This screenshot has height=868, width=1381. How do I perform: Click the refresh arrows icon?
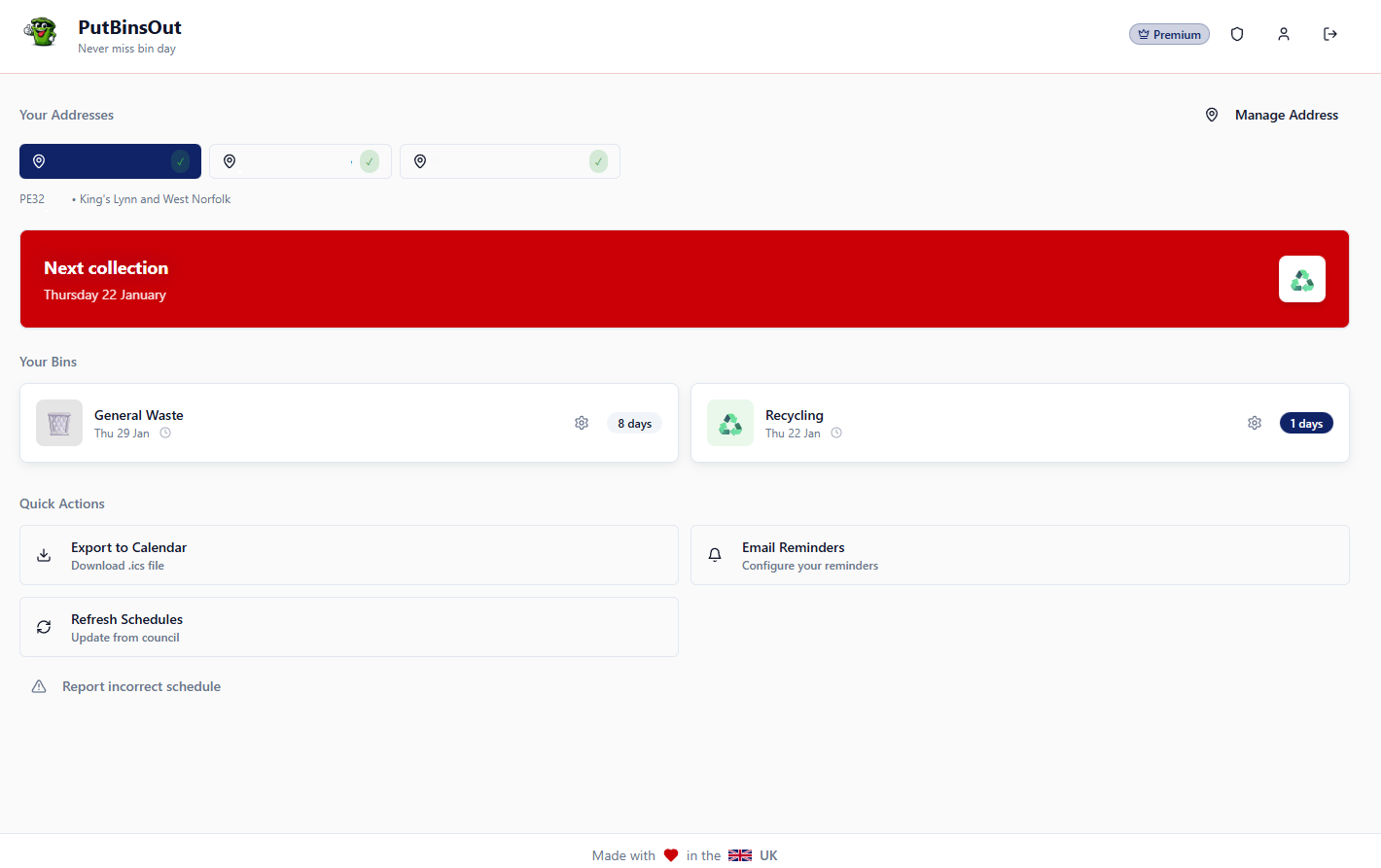click(44, 627)
